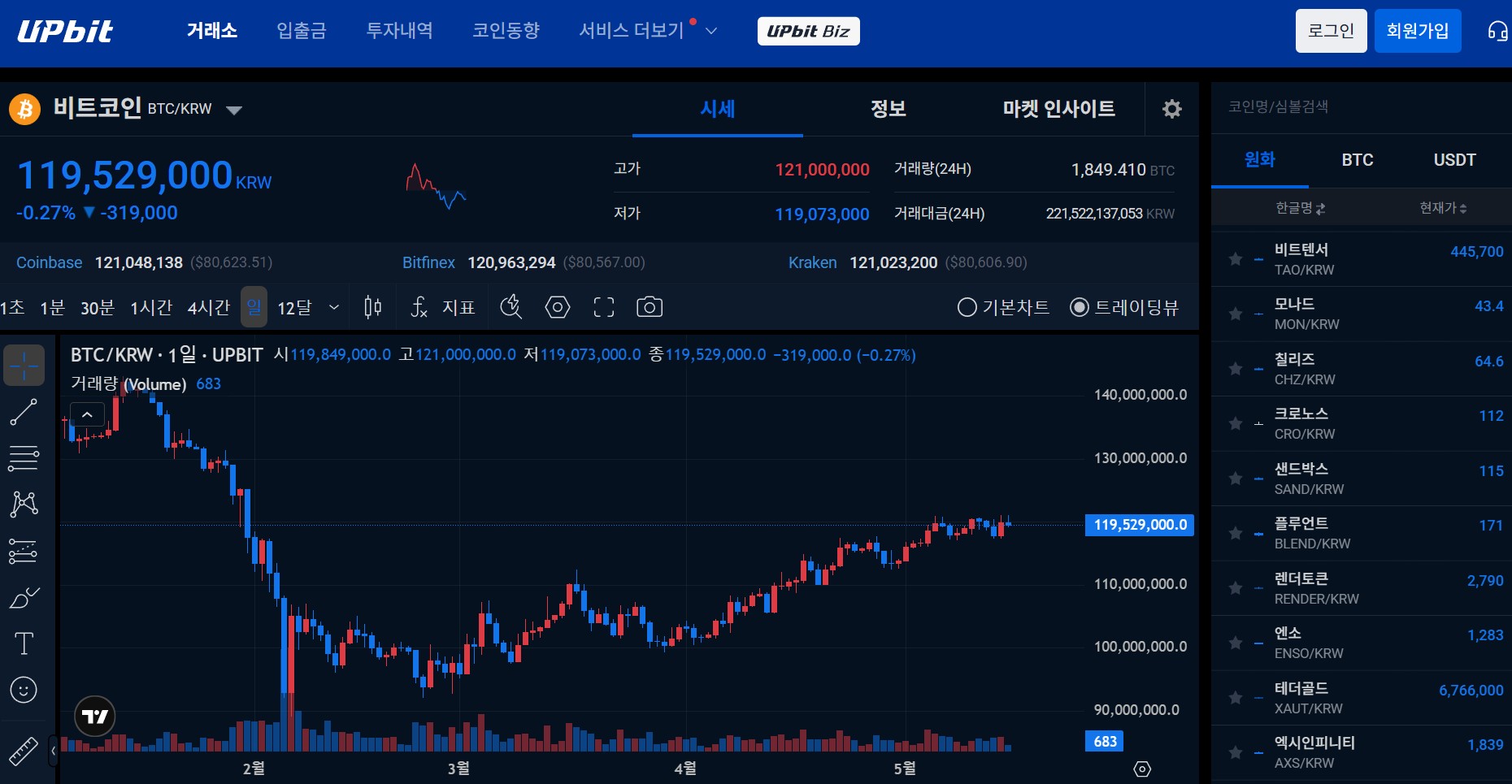This screenshot has height=784, width=1512.
Task: Open the 투자내역 menu
Action: (399, 31)
